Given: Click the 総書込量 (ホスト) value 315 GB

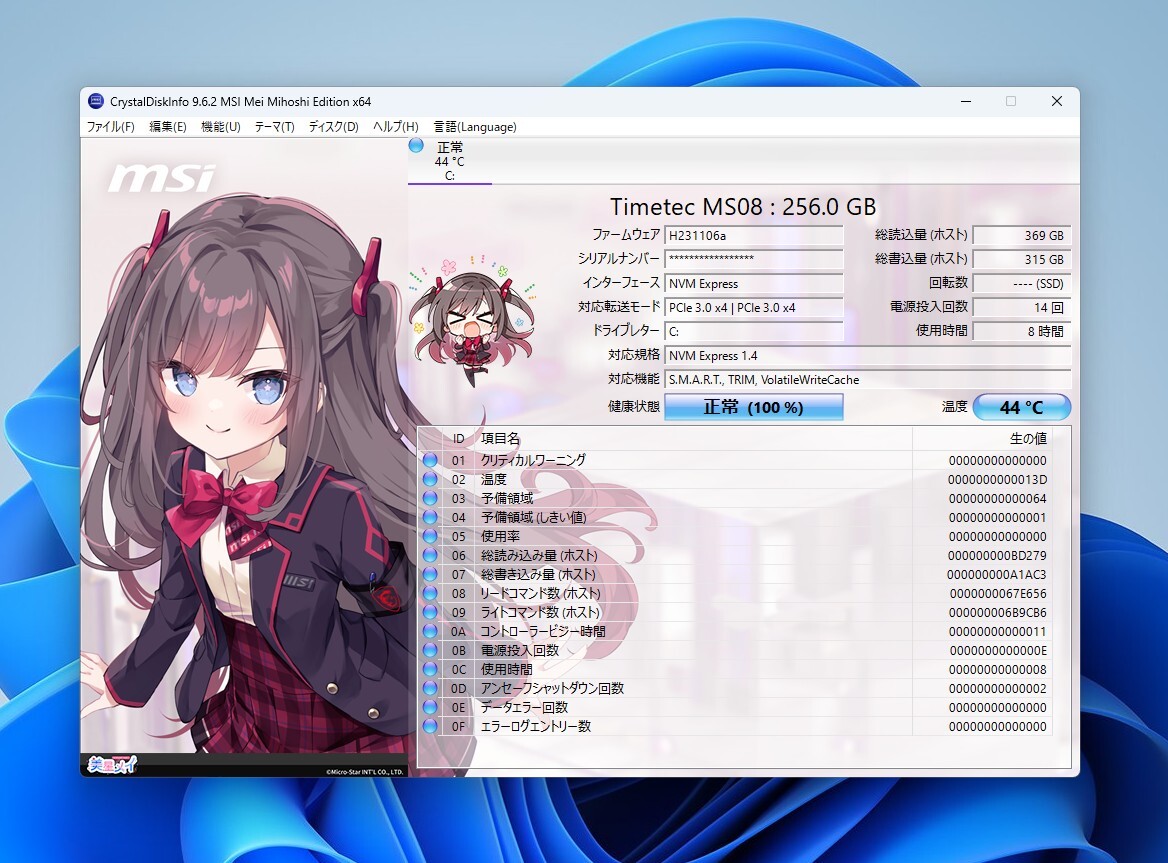Looking at the screenshot, I should 1022,259.
